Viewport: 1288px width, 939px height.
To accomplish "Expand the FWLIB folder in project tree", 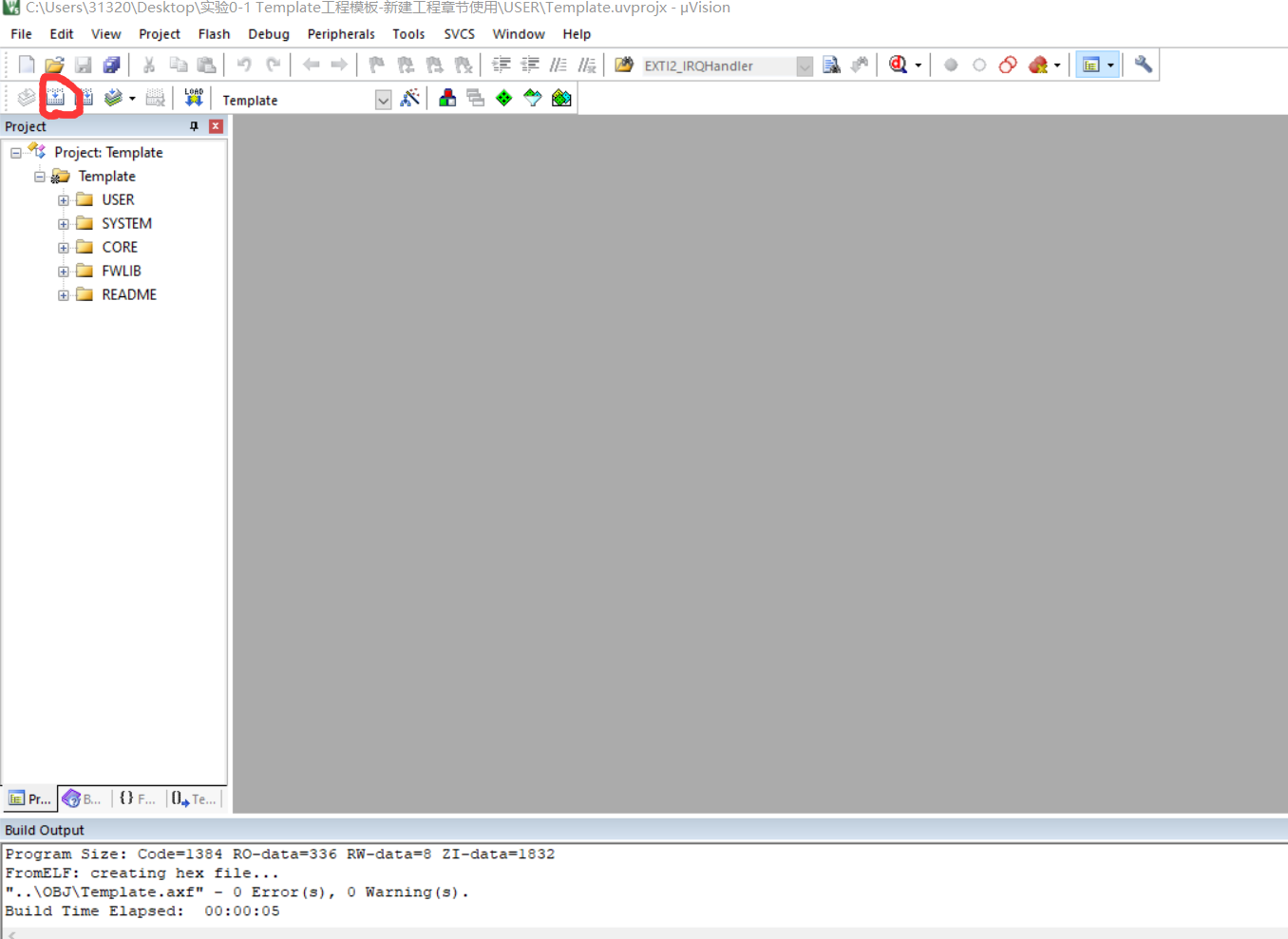I will tap(64, 271).
